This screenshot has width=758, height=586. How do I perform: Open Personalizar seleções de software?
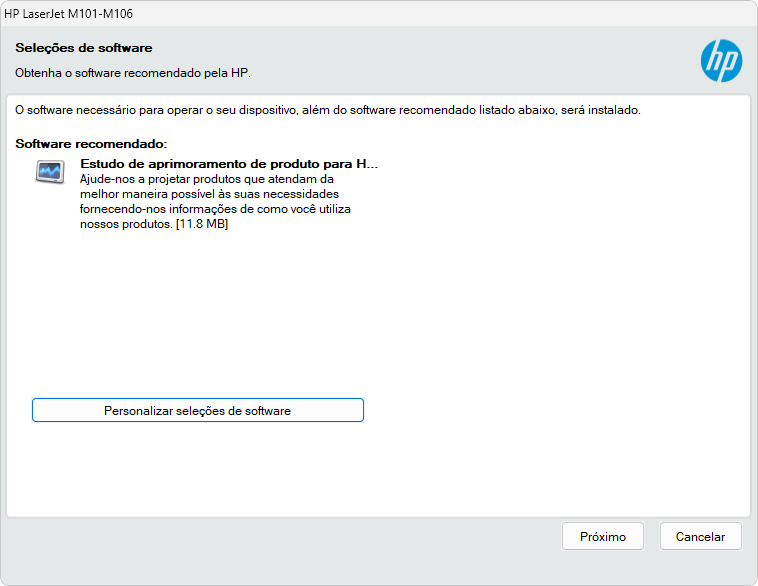click(198, 410)
